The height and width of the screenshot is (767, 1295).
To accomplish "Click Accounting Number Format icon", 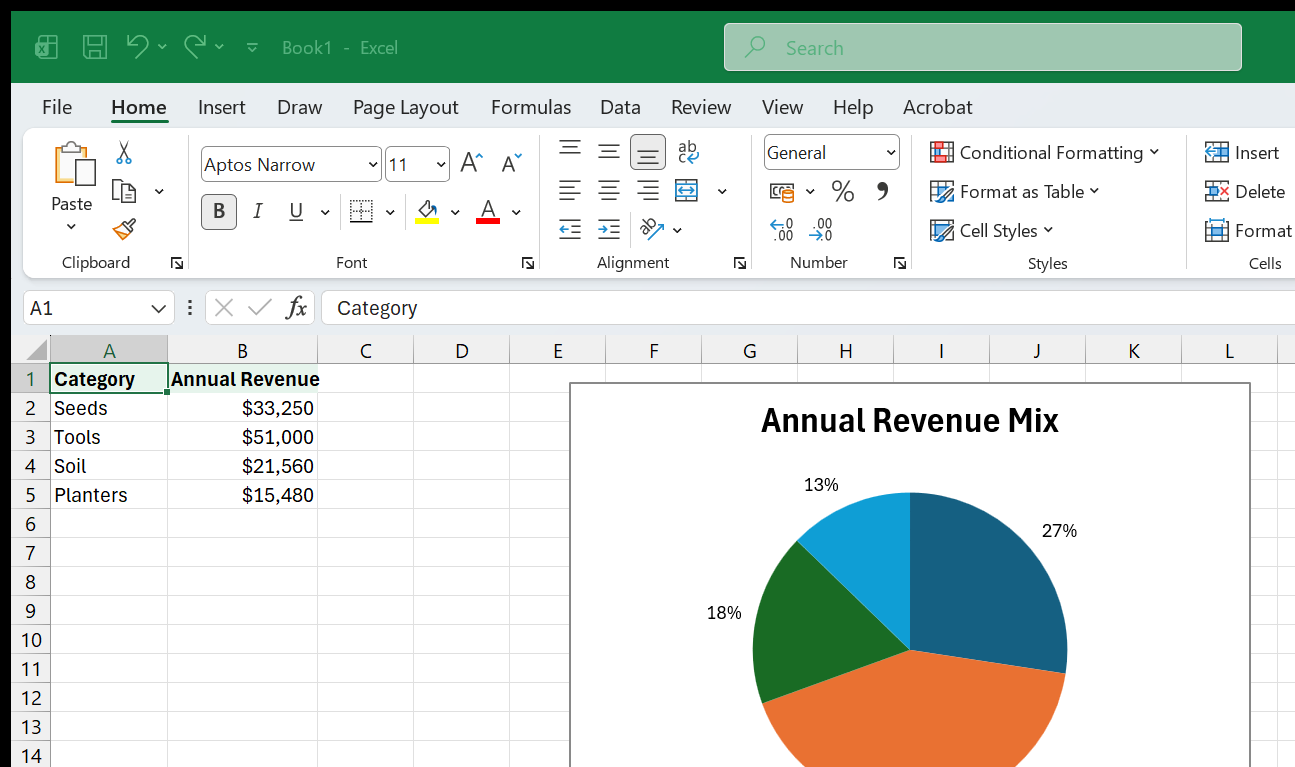I will tap(782, 191).
